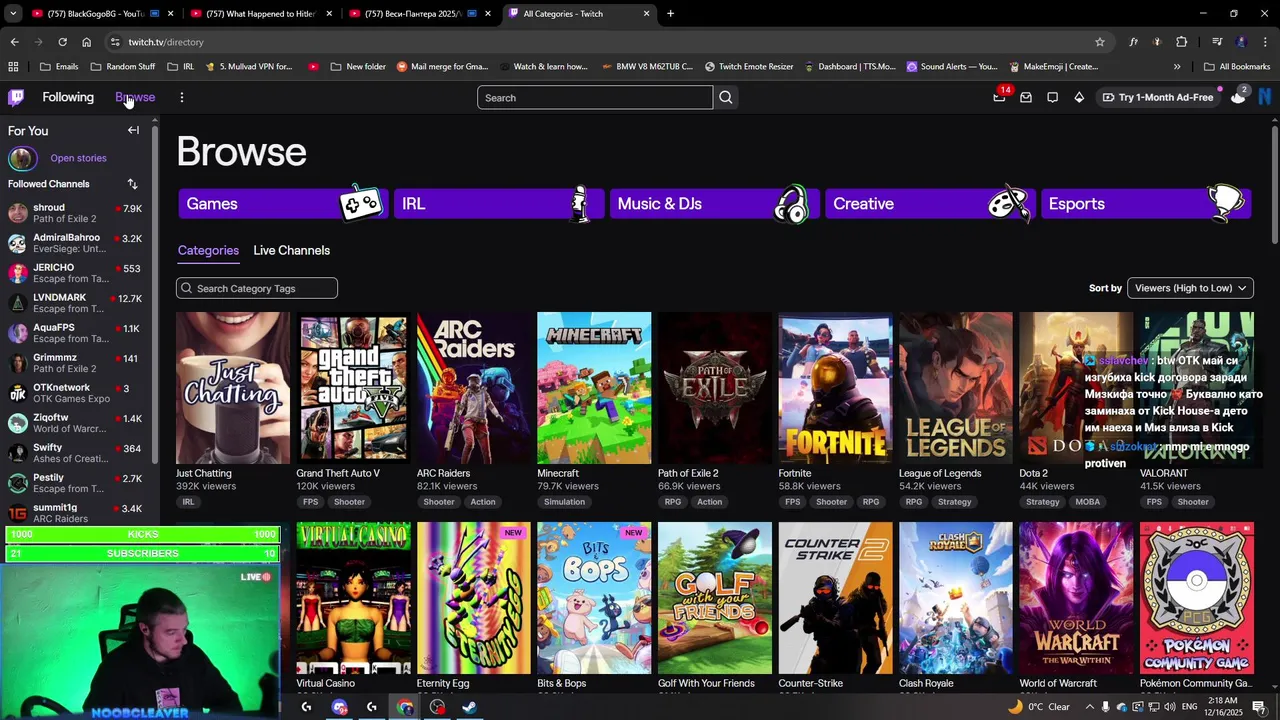The width and height of the screenshot is (1280, 720).
Task: Open Music & DJs category banner
Action: pyautogui.click(x=715, y=203)
